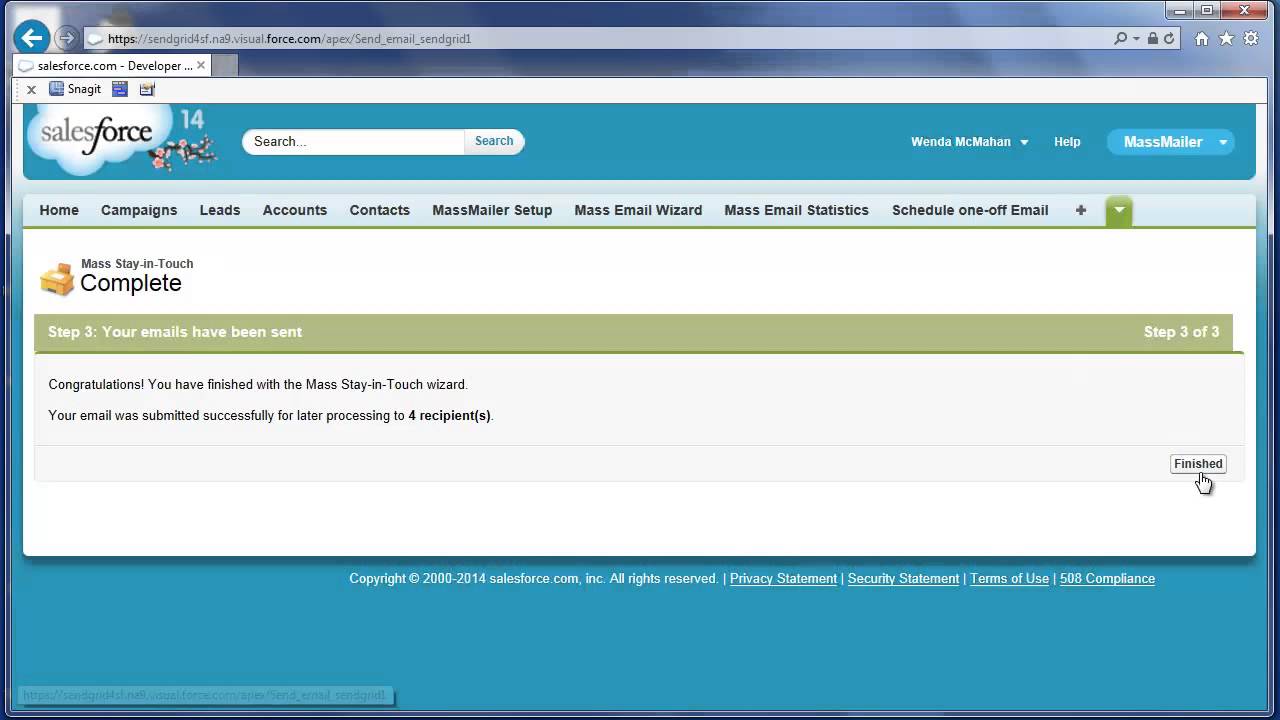Open the Privacy Statement link
Image resolution: width=1280 pixels, height=720 pixels.
pos(783,578)
